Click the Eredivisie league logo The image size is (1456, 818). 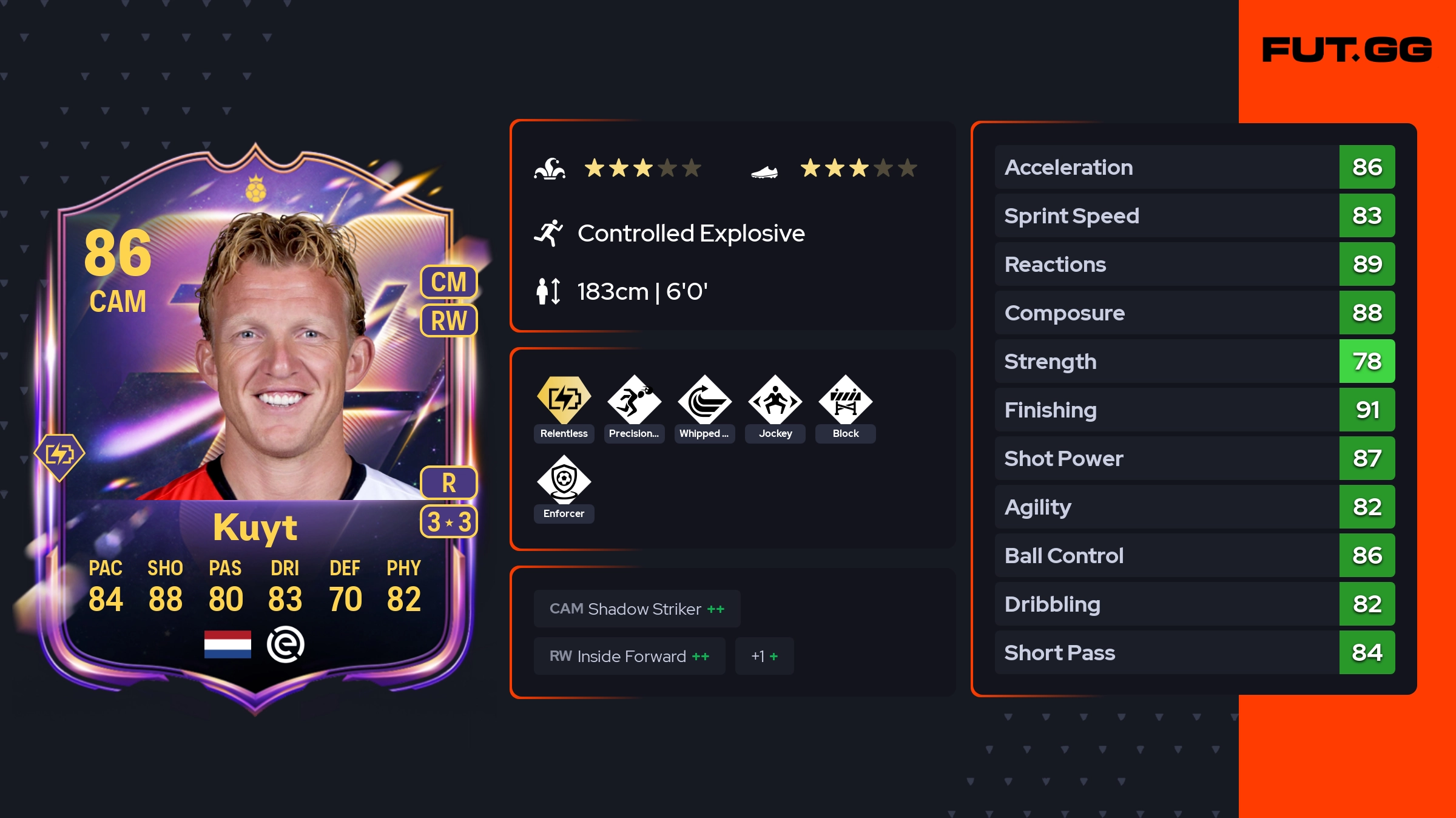click(x=285, y=644)
